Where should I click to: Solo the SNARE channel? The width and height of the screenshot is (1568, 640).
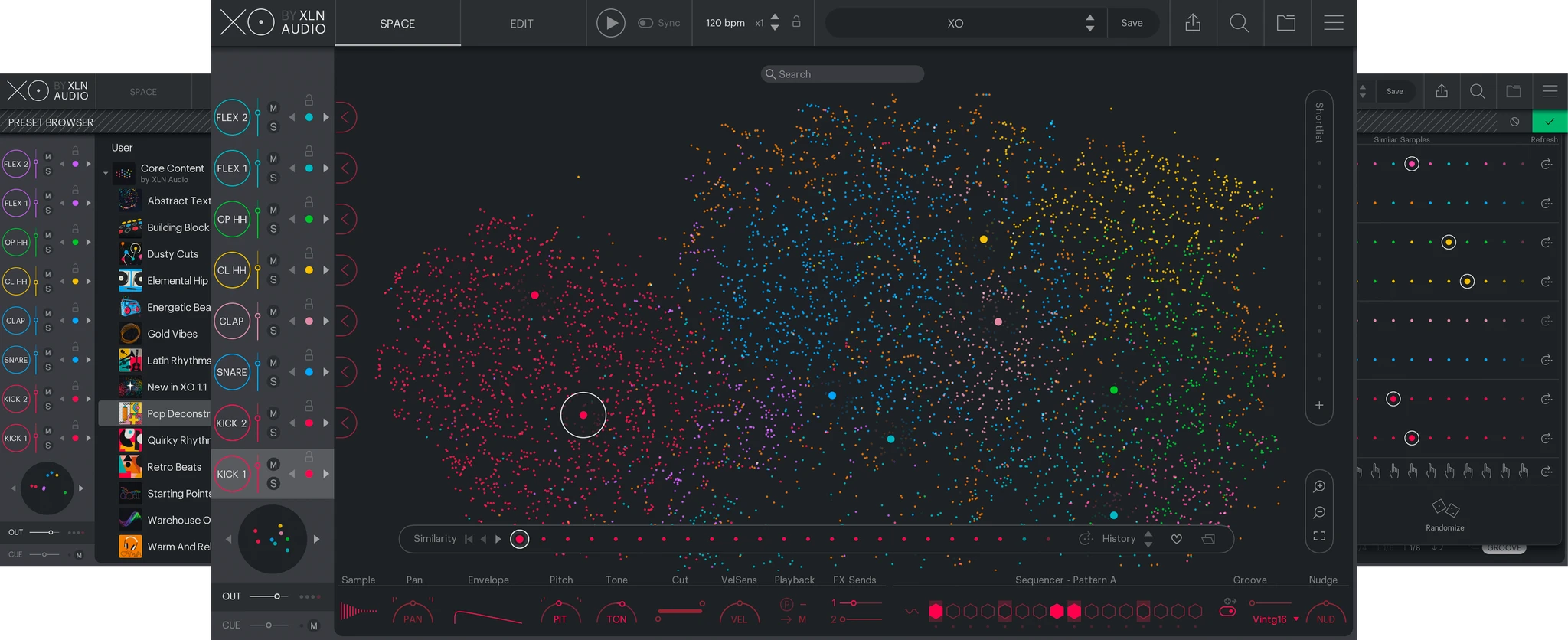273,381
